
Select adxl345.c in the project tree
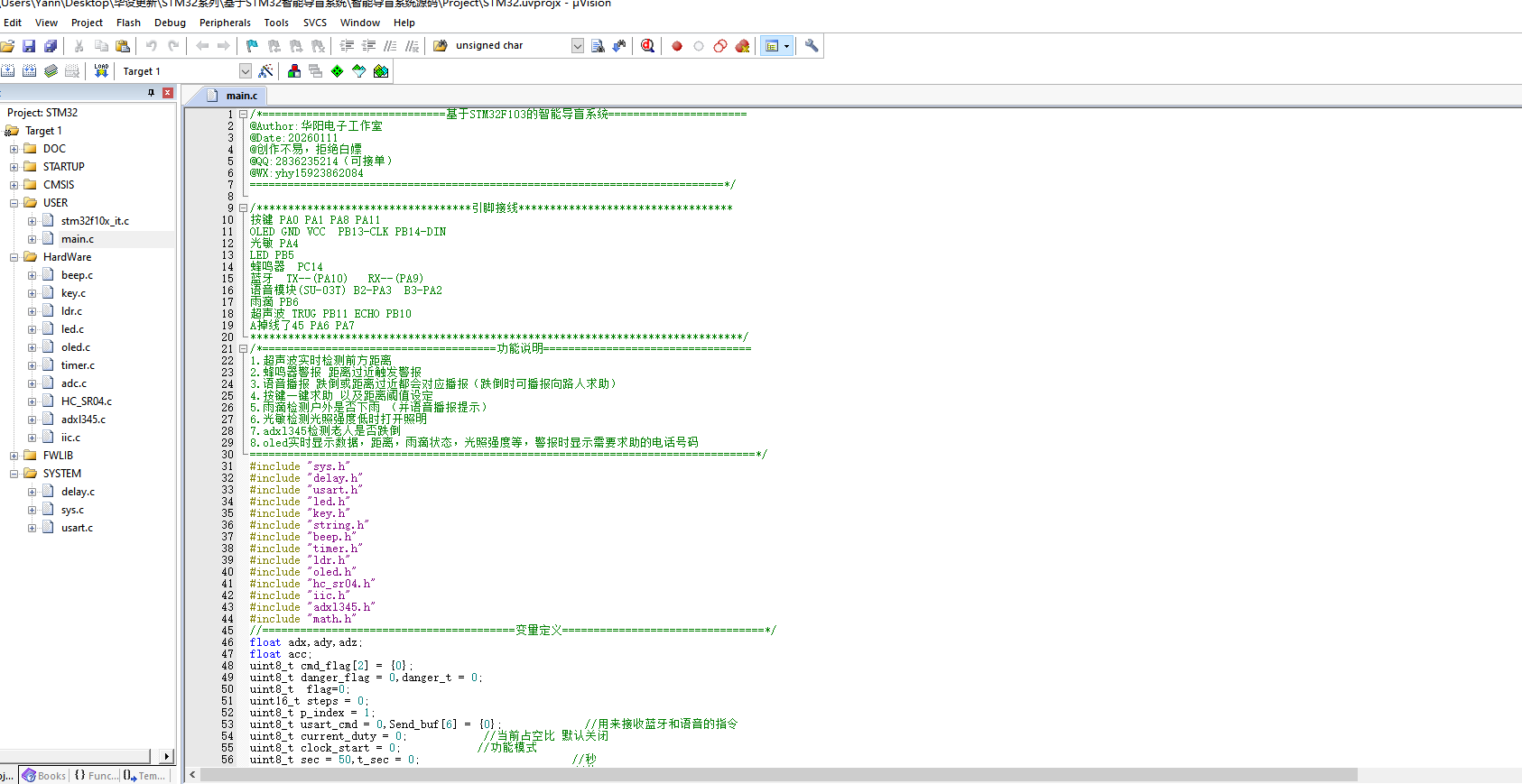[83, 420]
